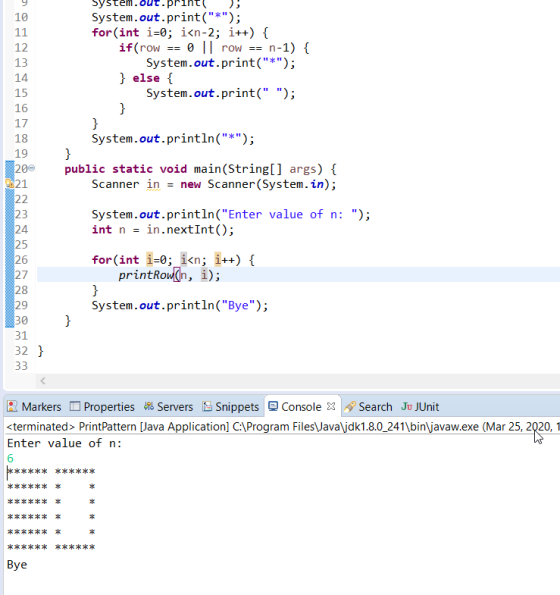Click line number 31 in the gutter
The image size is (560, 595).
[21, 336]
